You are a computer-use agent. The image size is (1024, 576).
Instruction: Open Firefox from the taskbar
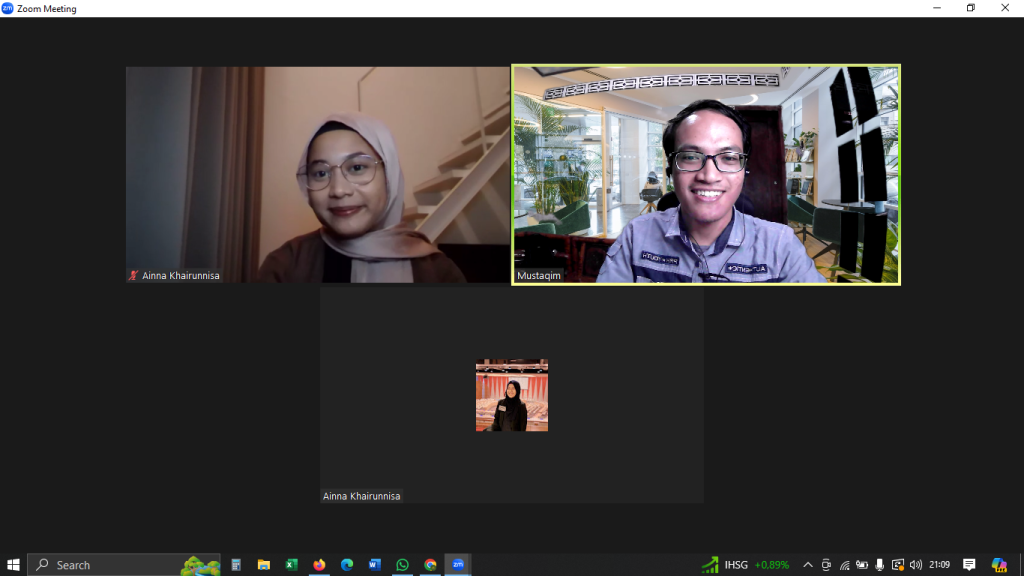(x=319, y=565)
